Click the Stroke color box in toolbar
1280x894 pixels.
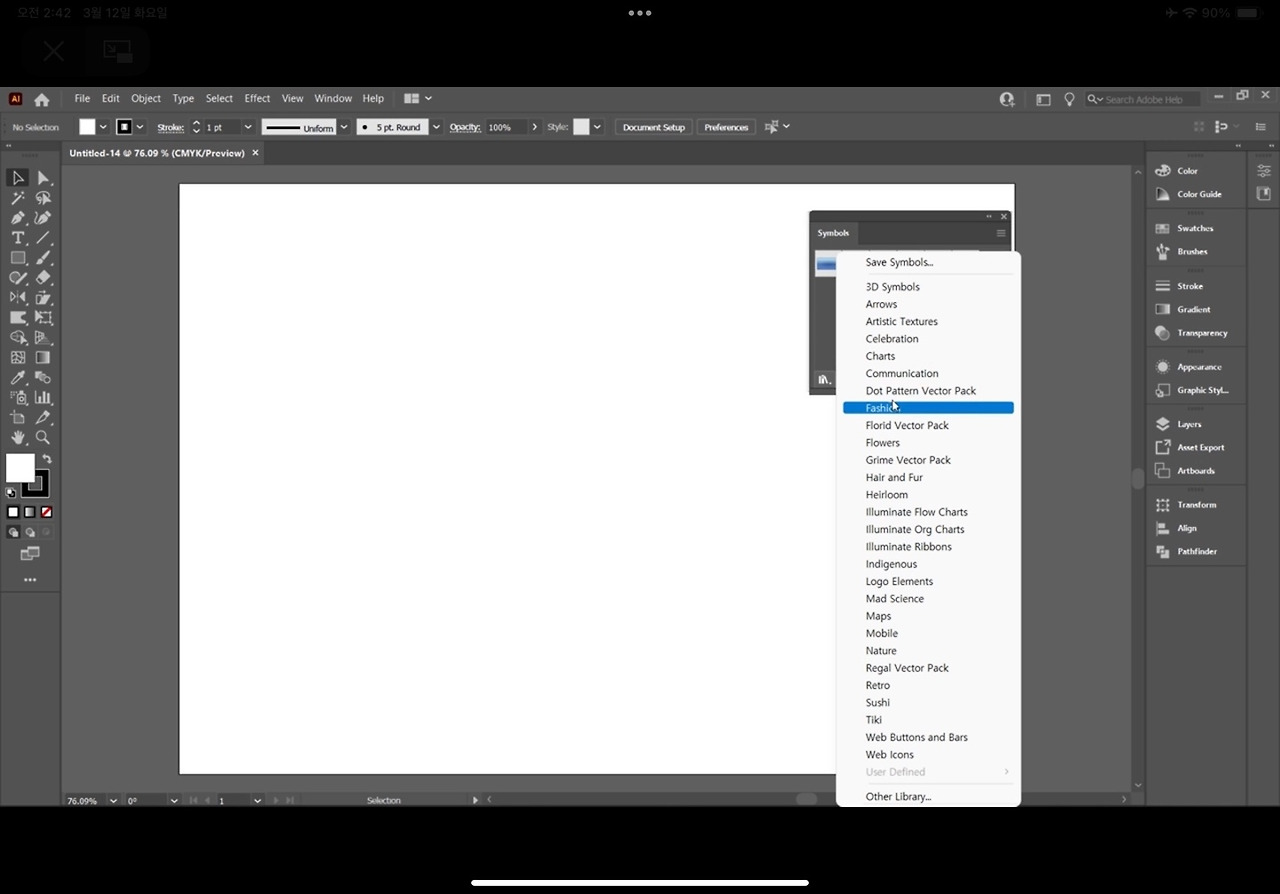[37, 485]
